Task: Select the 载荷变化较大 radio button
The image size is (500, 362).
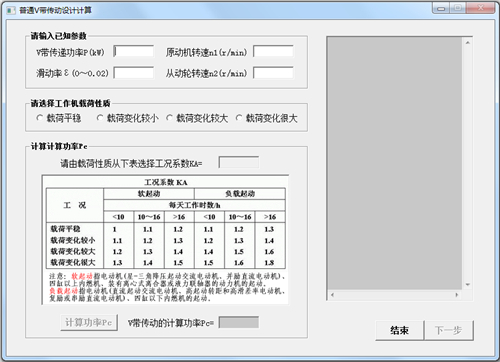Action: 169,118
